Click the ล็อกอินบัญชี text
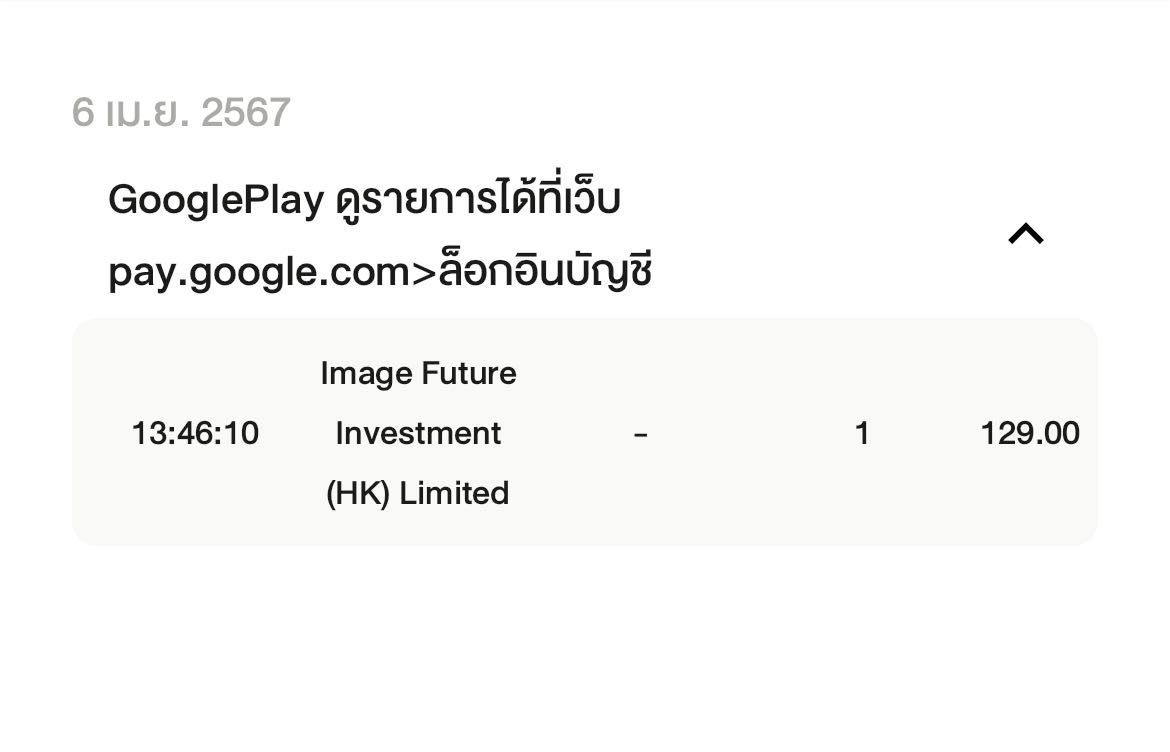The image size is (1170, 752). point(546,270)
